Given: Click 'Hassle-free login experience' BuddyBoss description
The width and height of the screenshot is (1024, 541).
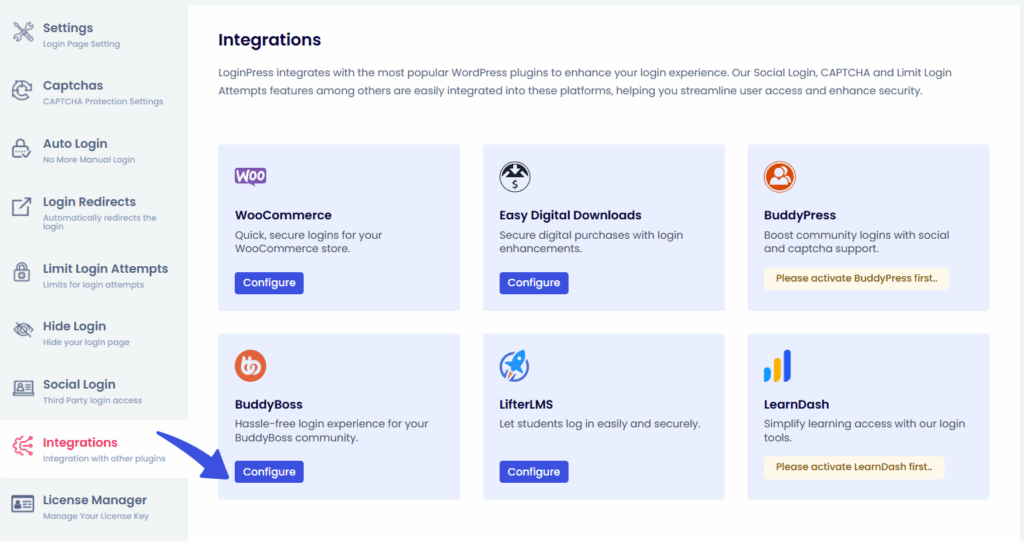Looking at the screenshot, I should click(331, 431).
